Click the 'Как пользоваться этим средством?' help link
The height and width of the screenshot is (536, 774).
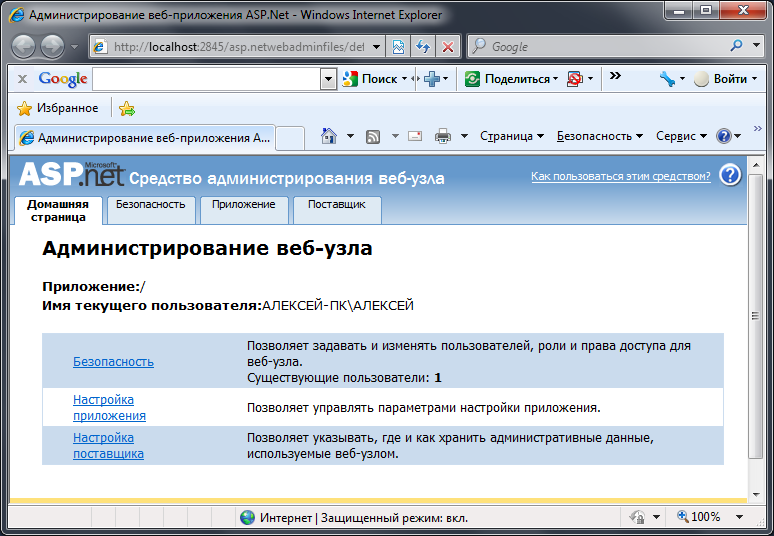click(x=620, y=176)
